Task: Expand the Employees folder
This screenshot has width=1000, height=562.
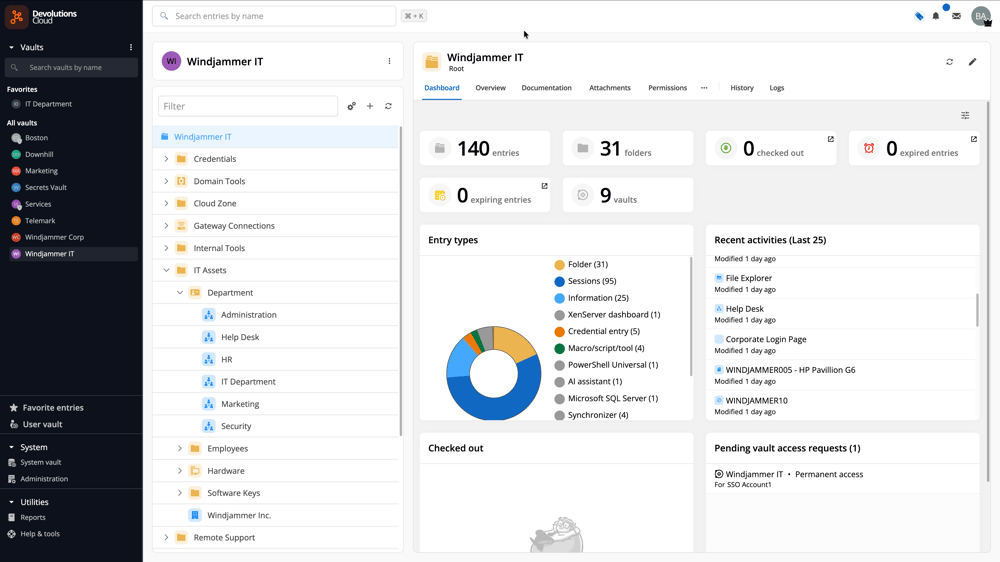Action: 180,448
